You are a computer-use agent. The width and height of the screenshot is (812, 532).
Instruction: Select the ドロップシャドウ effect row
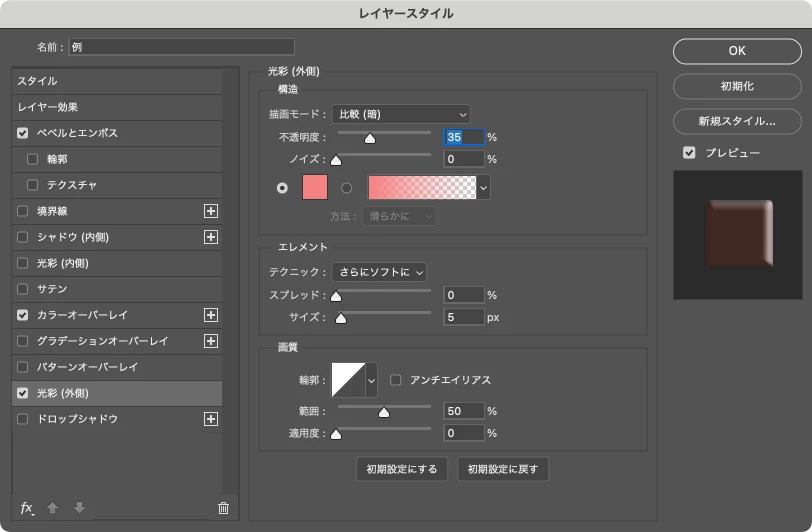(x=117, y=419)
